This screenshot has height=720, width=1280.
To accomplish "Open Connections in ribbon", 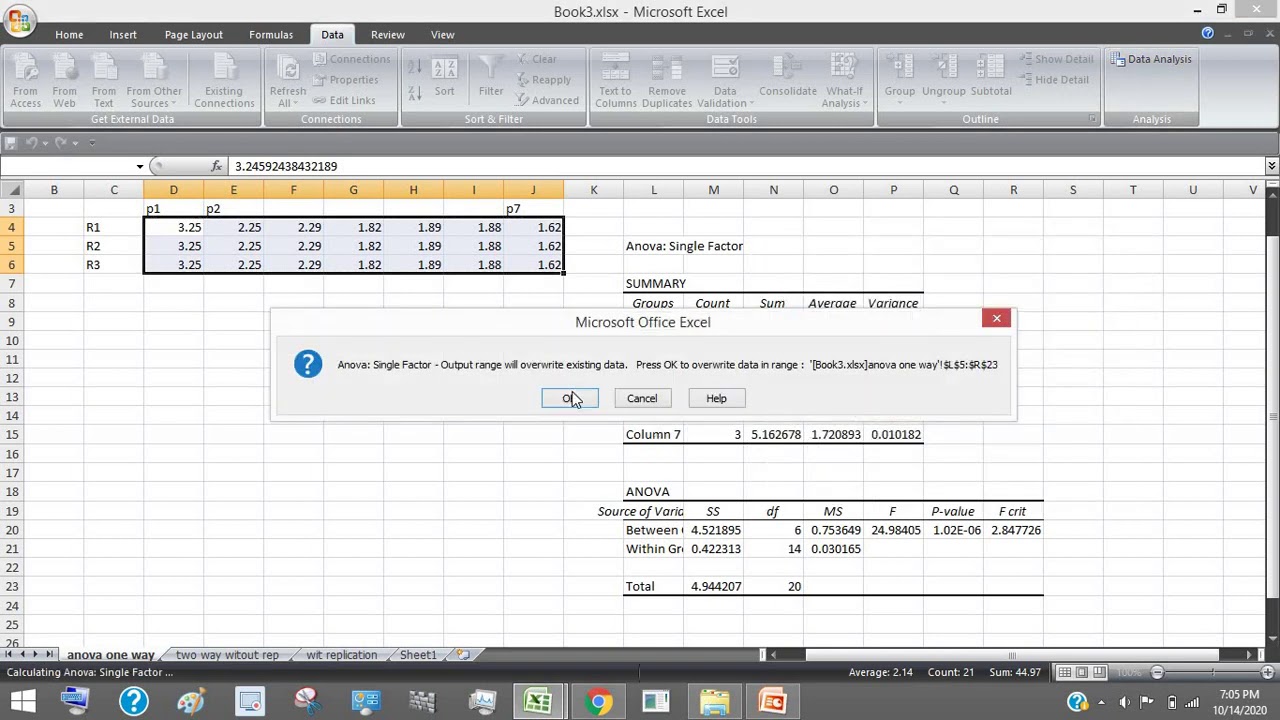I will pyautogui.click(x=351, y=59).
